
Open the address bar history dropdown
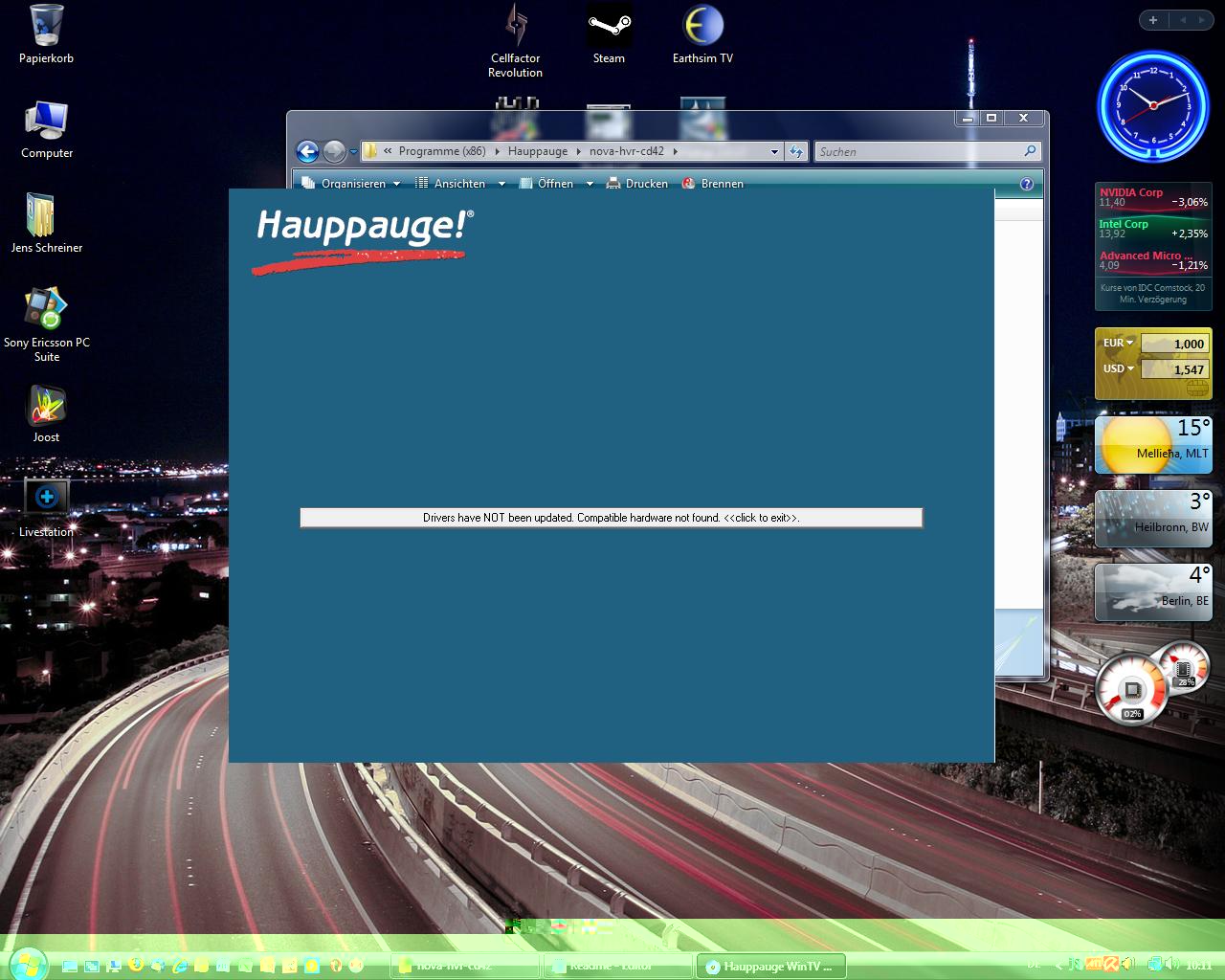(x=774, y=151)
